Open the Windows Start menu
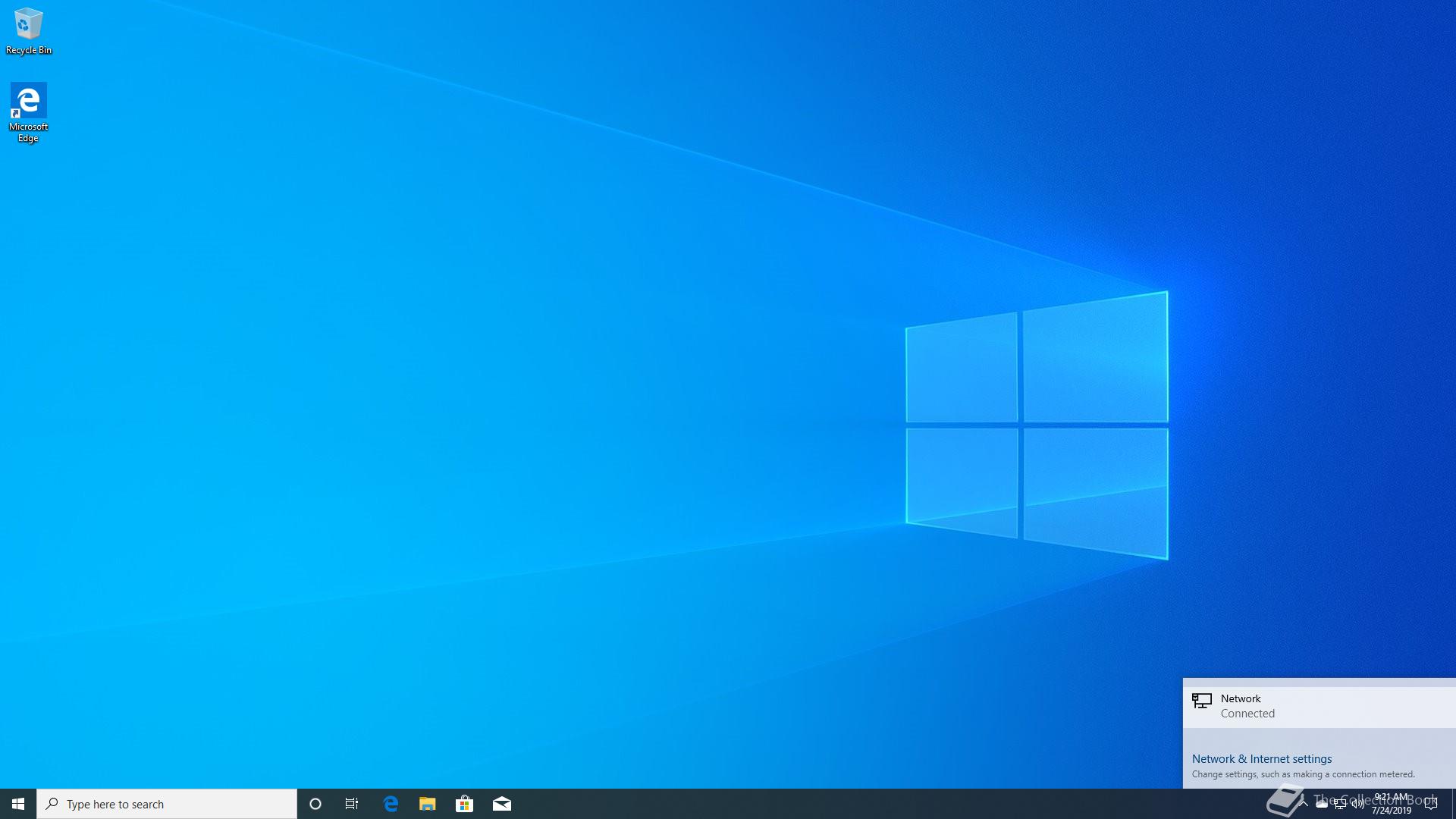Image resolution: width=1456 pixels, height=819 pixels. pos(18,804)
